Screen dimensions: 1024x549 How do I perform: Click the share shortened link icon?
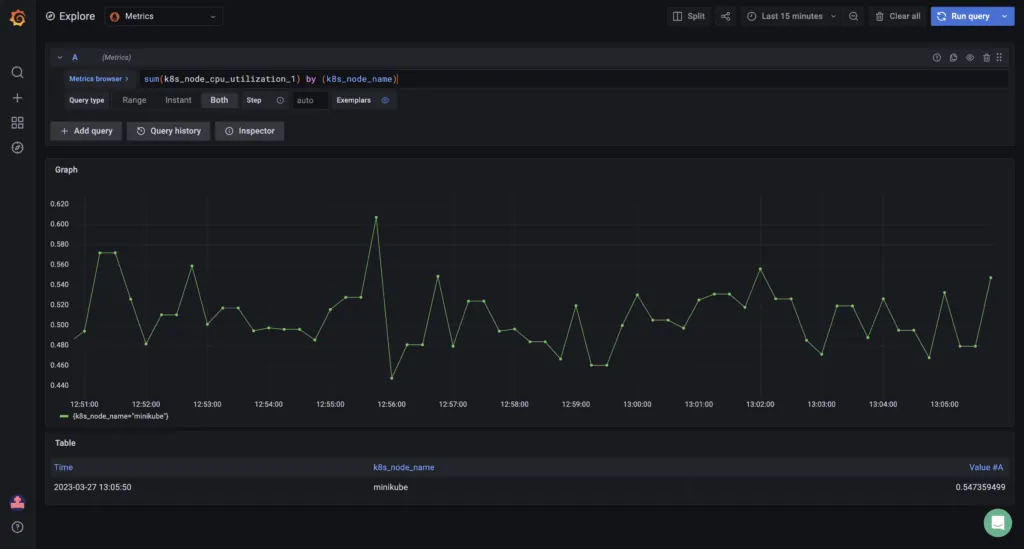click(x=726, y=16)
